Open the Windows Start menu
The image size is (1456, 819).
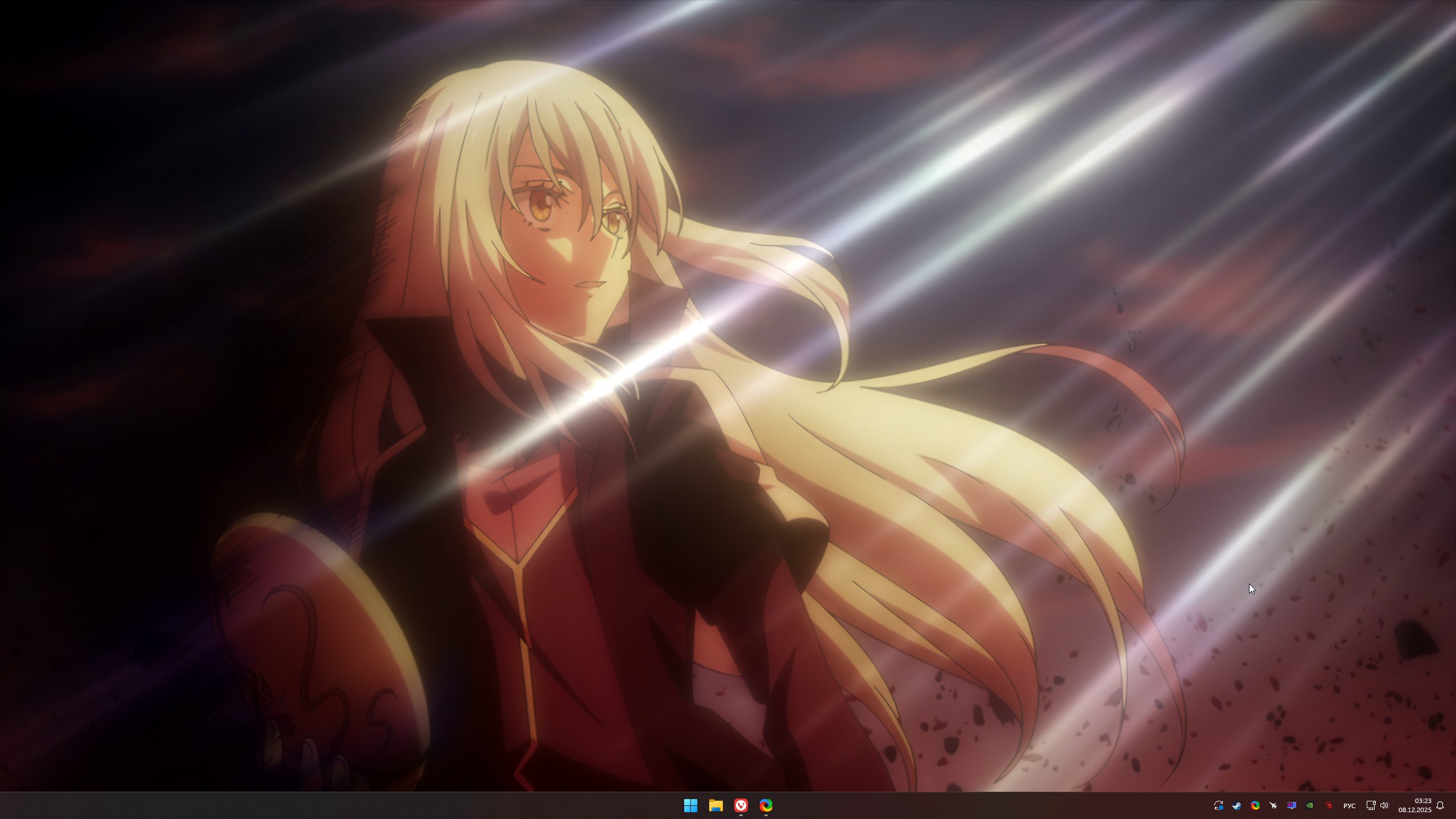690,805
